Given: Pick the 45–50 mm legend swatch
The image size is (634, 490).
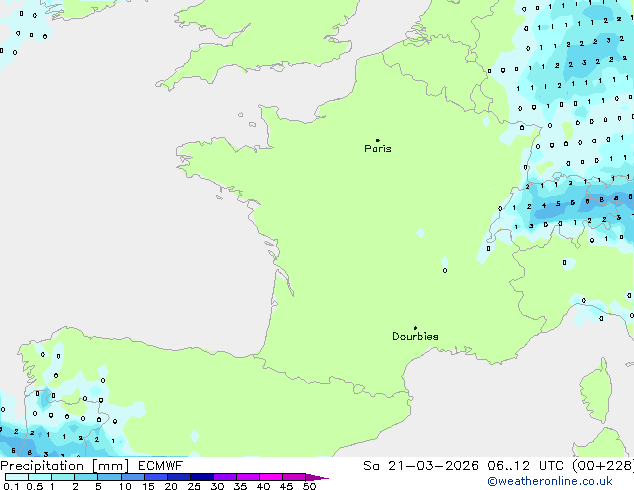Looking at the screenshot, I should coord(294,477).
